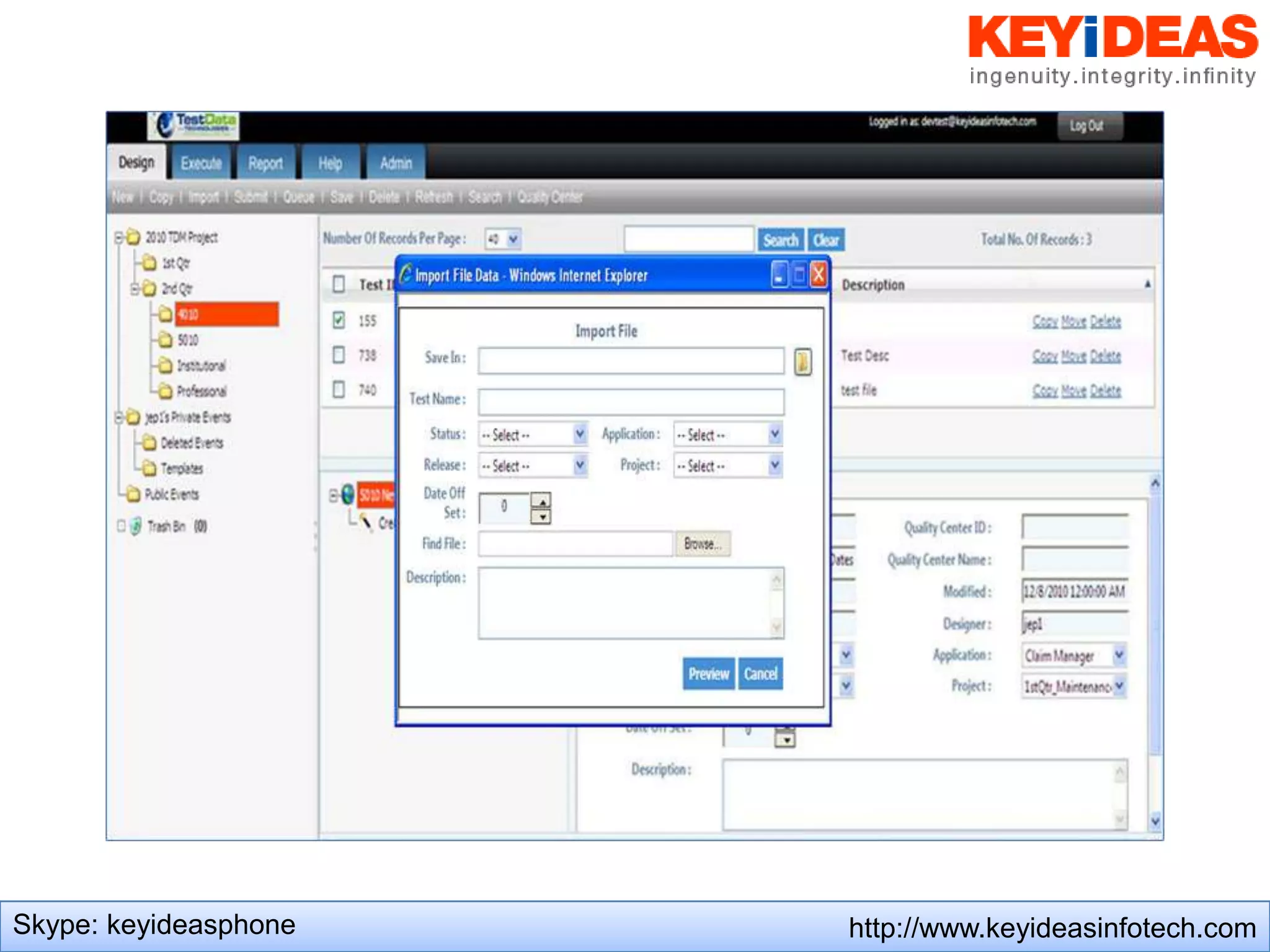The width and height of the screenshot is (1270, 952).
Task: Tick the checkbox for test 740
Action: [339, 389]
